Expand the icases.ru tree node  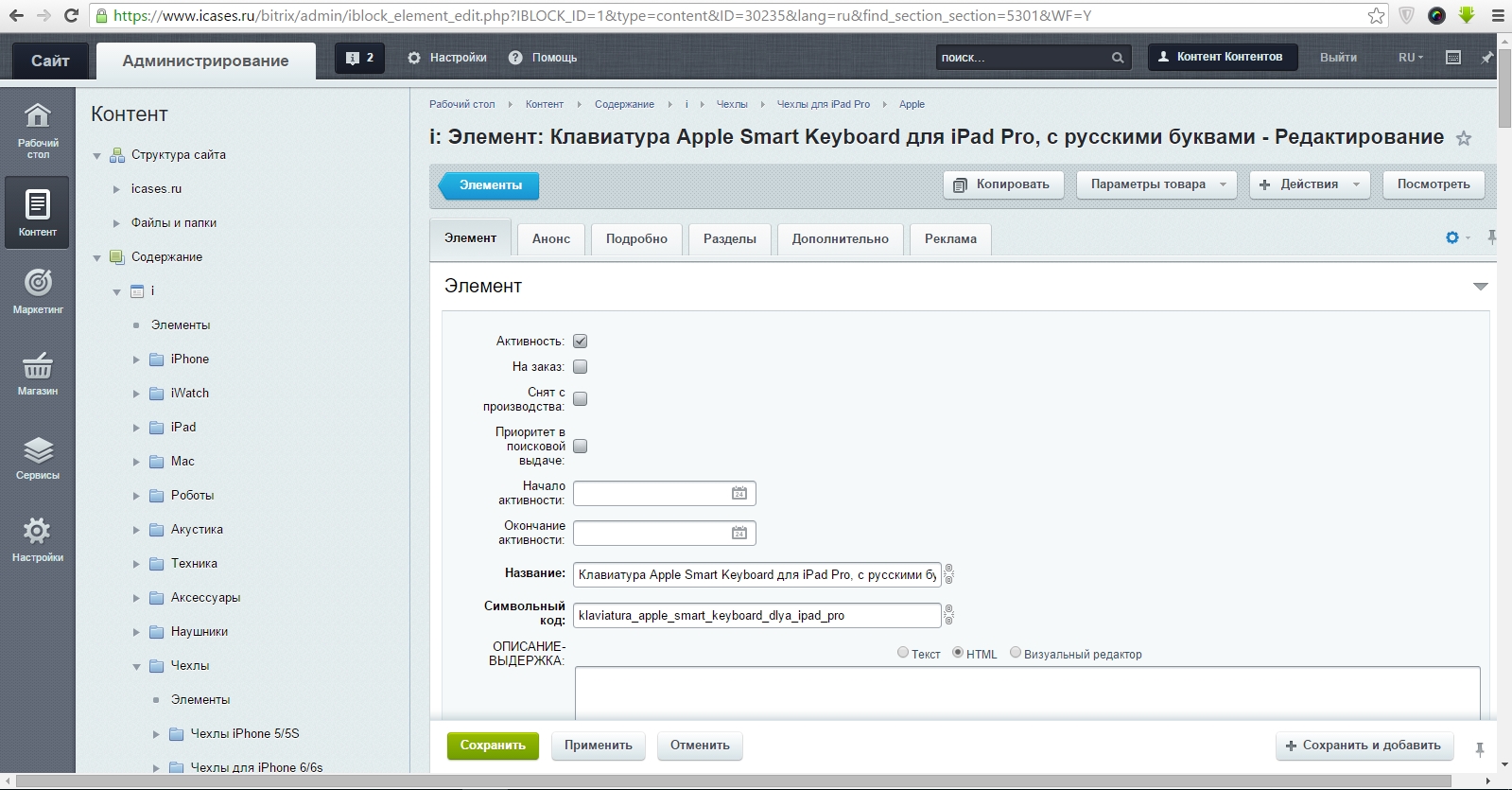116,189
